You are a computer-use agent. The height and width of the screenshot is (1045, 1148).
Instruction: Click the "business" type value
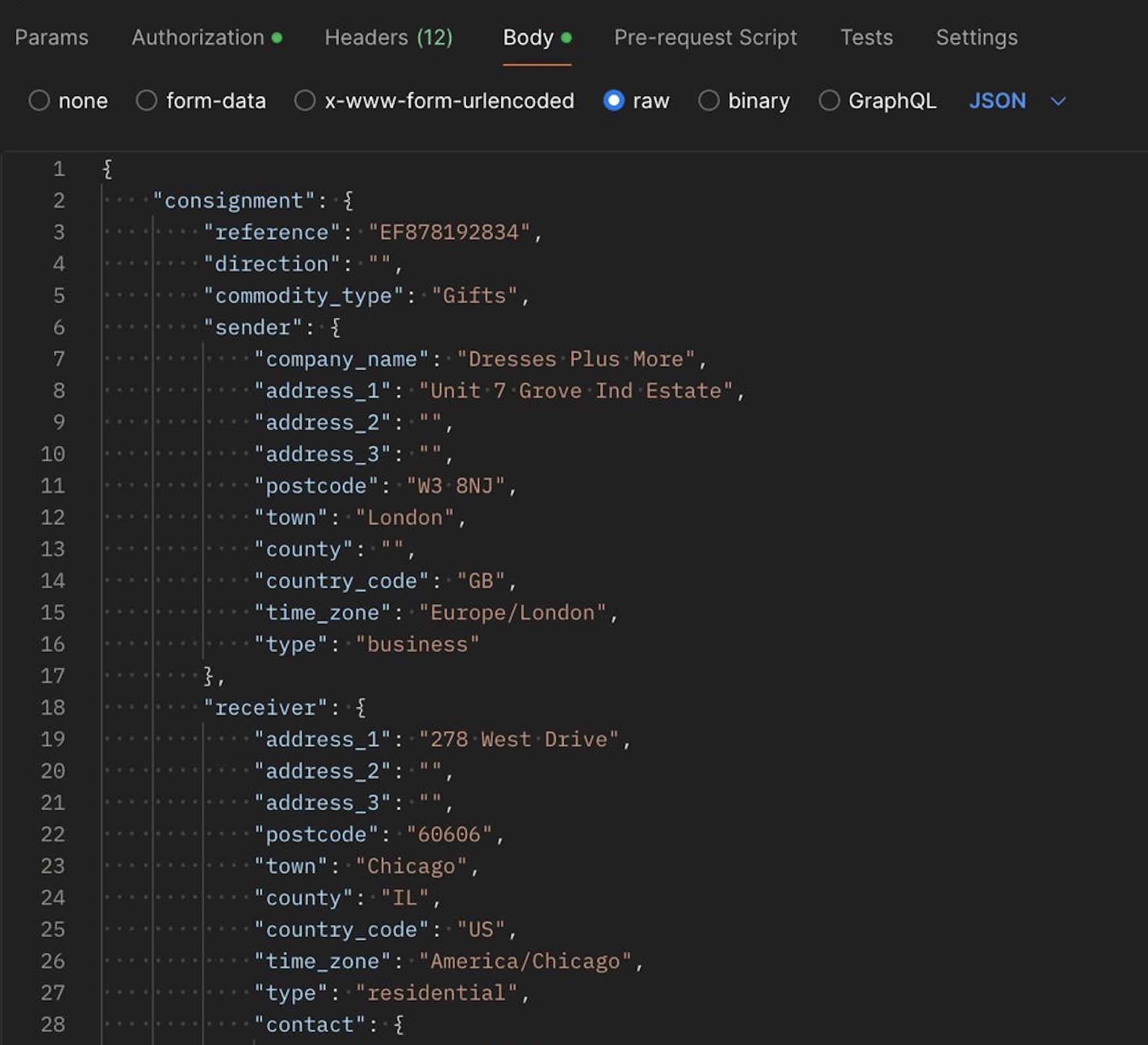pyautogui.click(x=417, y=644)
